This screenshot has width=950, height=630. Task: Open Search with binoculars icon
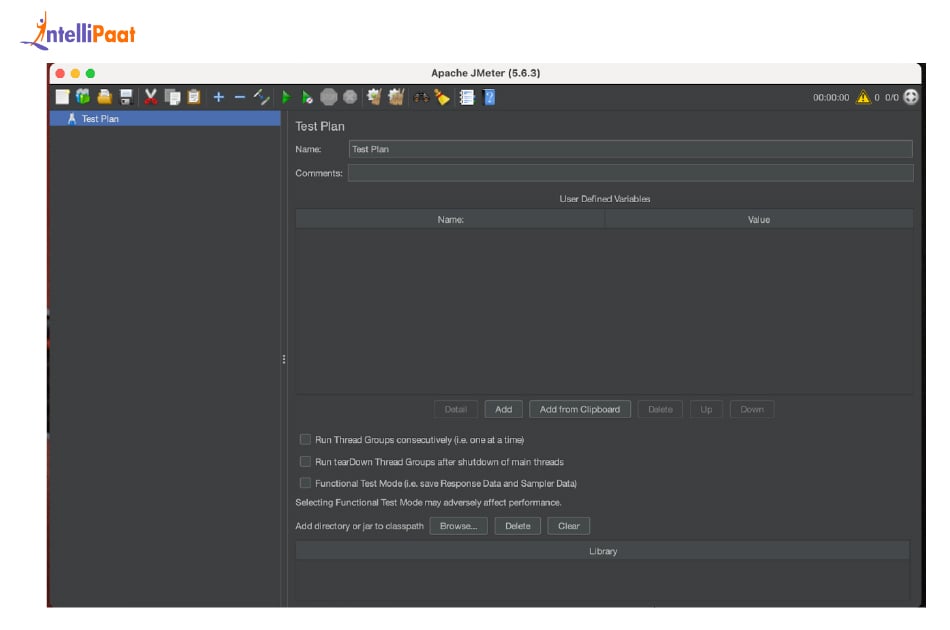[x=421, y=97]
